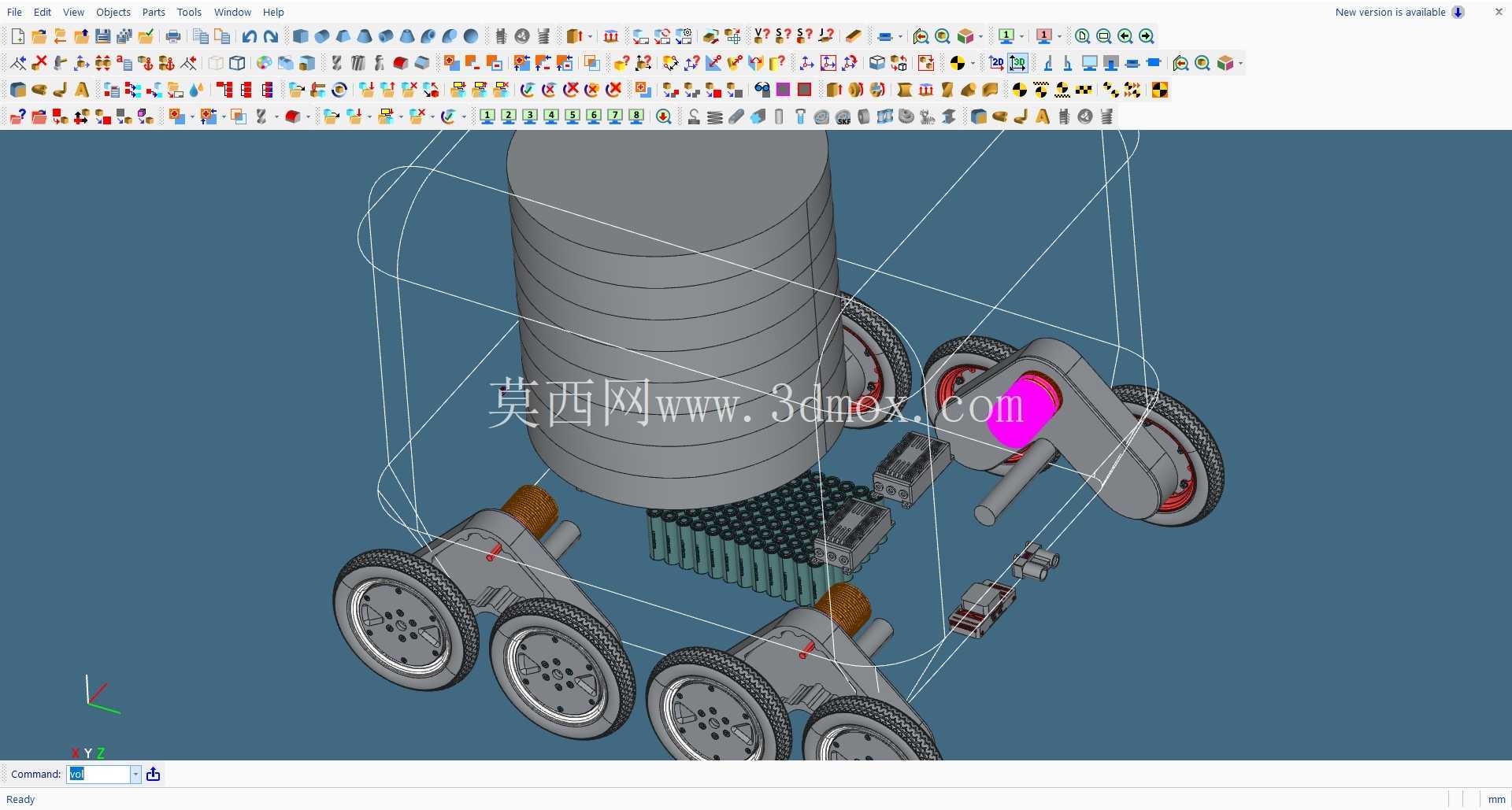Select view number 3 monitor button
The height and width of the screenshot is (810, 1512).
(x=530, y=117)
